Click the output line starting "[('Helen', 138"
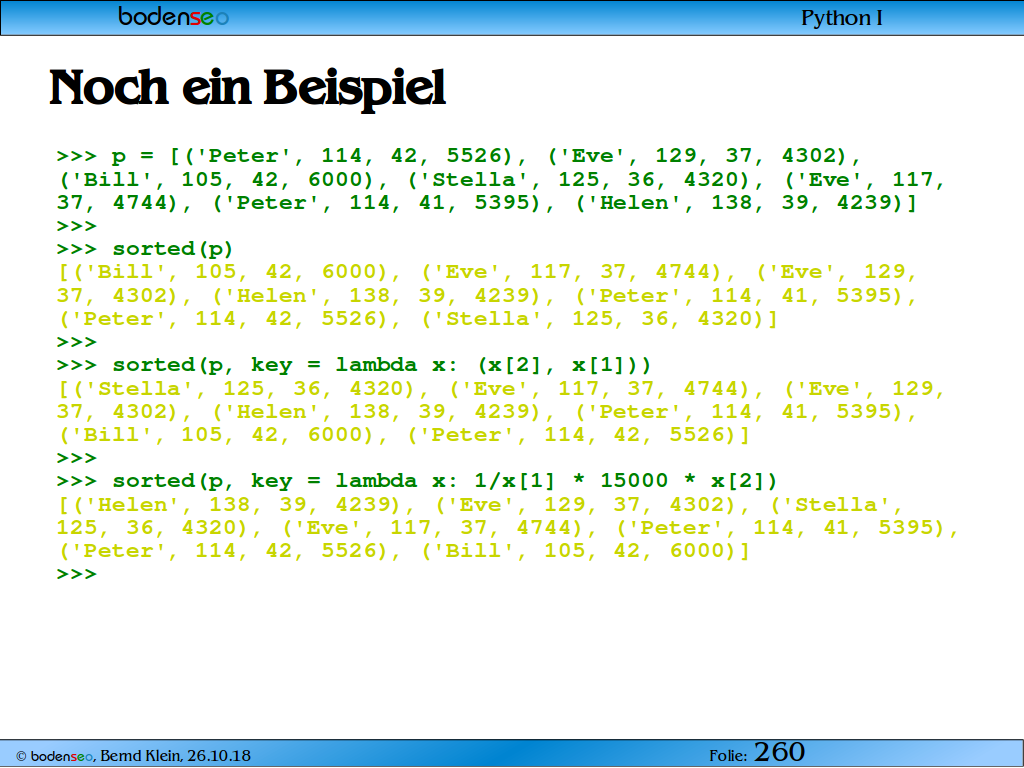The height and width of the screenshot is (768, 1024). point(480,505)
